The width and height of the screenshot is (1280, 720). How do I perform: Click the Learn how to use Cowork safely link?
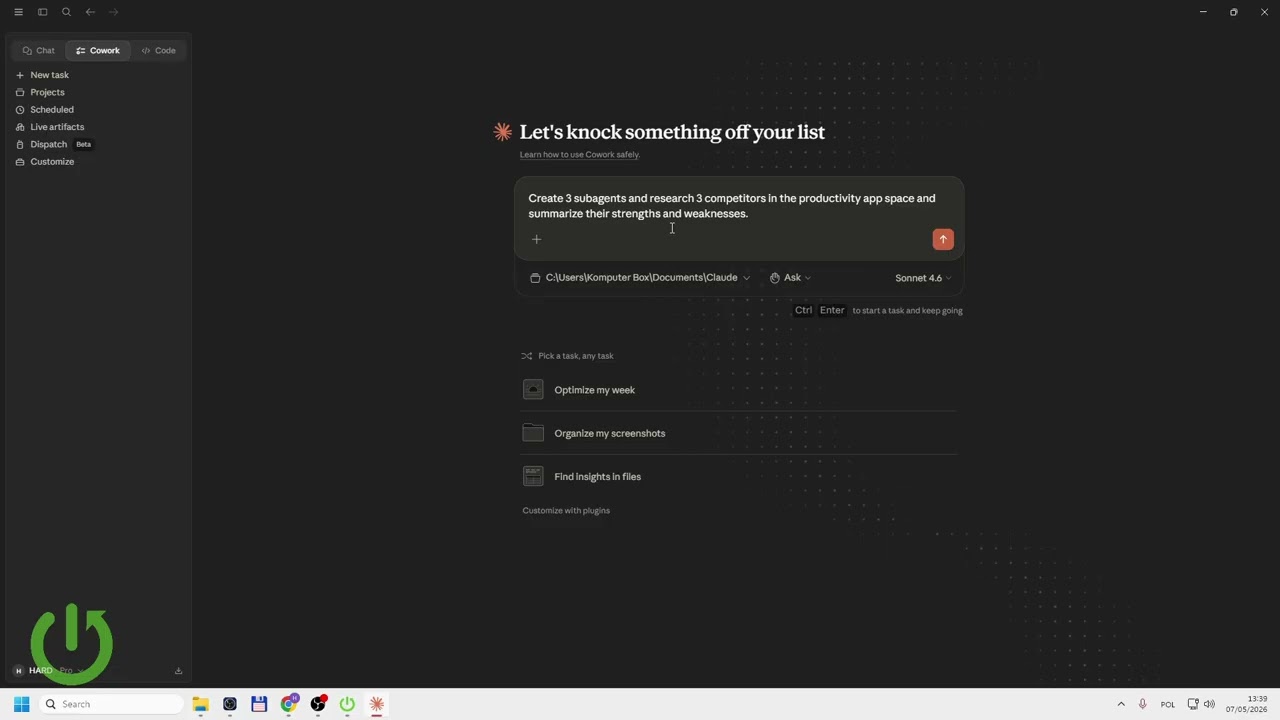579,155
